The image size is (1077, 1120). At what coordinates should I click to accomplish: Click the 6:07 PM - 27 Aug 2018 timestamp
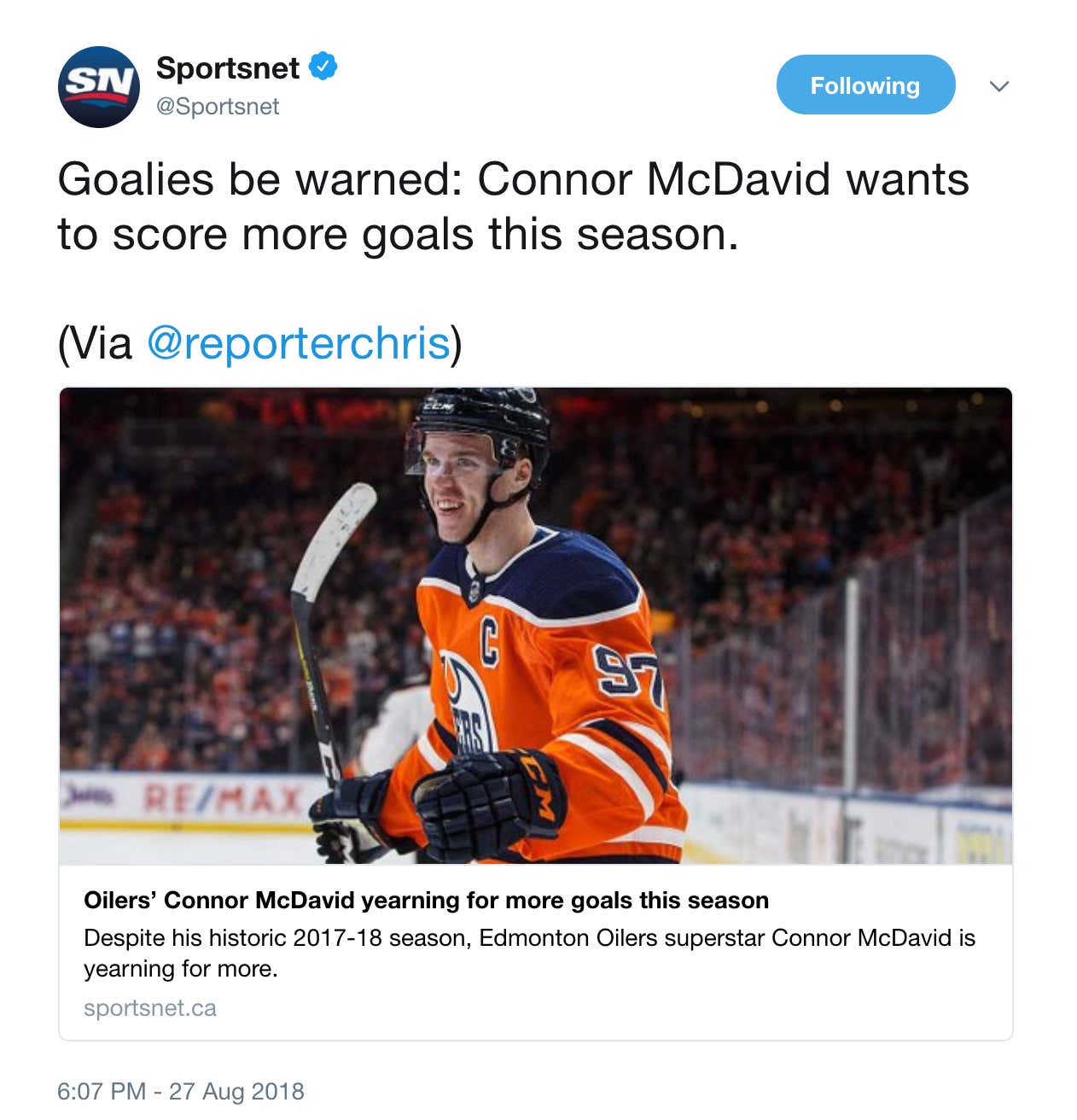pyautogui.click(x=180, y=1091)
